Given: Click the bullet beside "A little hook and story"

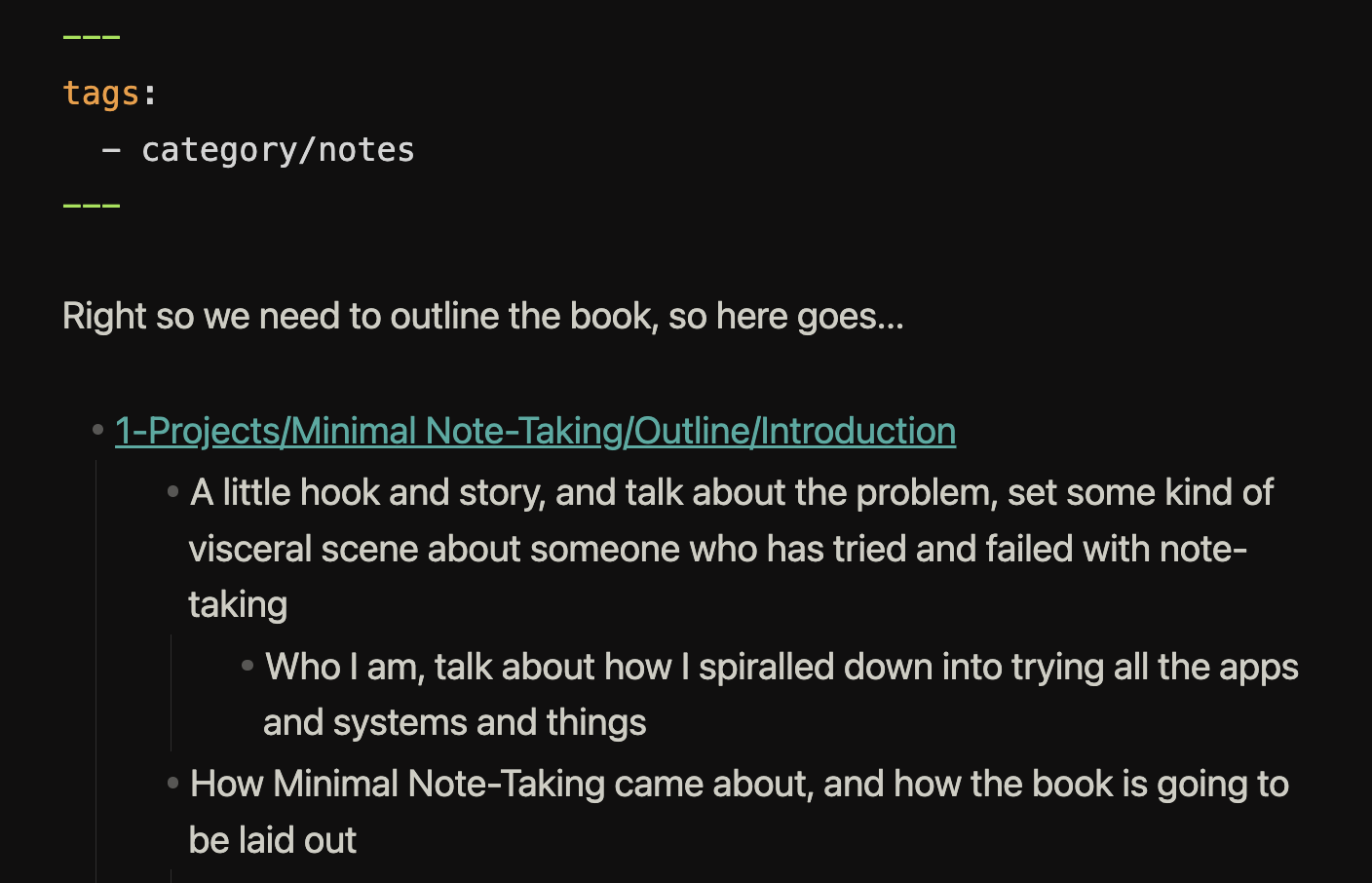Looking at the screenshot, I should tap(173, 491).
